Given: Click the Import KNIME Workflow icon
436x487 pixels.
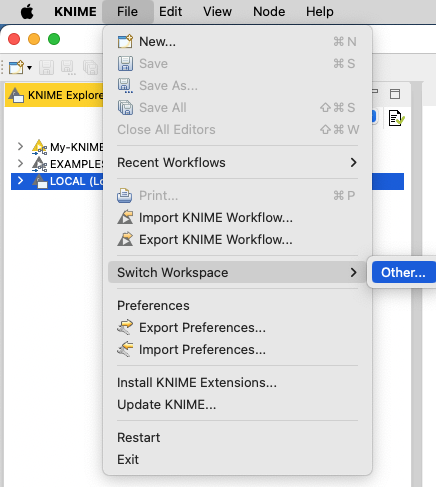Looking at the screenshot, I should [125, 217].
